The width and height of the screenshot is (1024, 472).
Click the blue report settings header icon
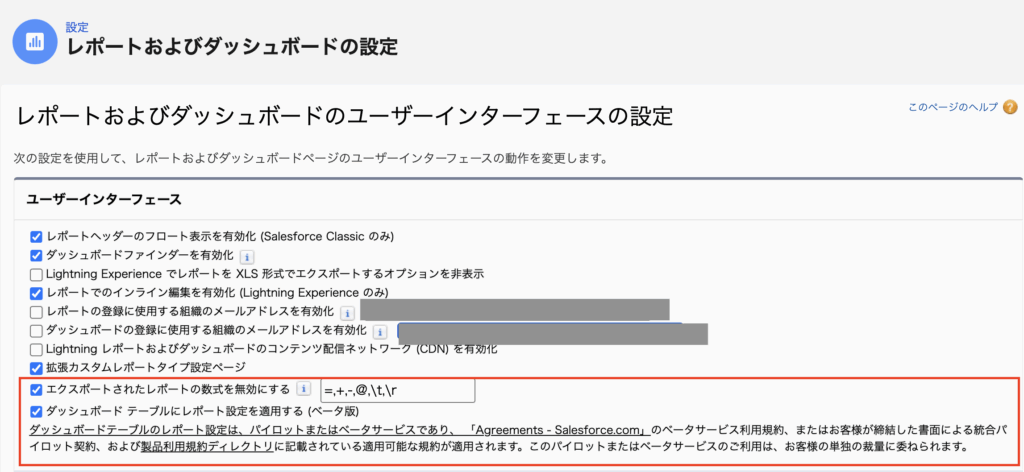(35, 41)
